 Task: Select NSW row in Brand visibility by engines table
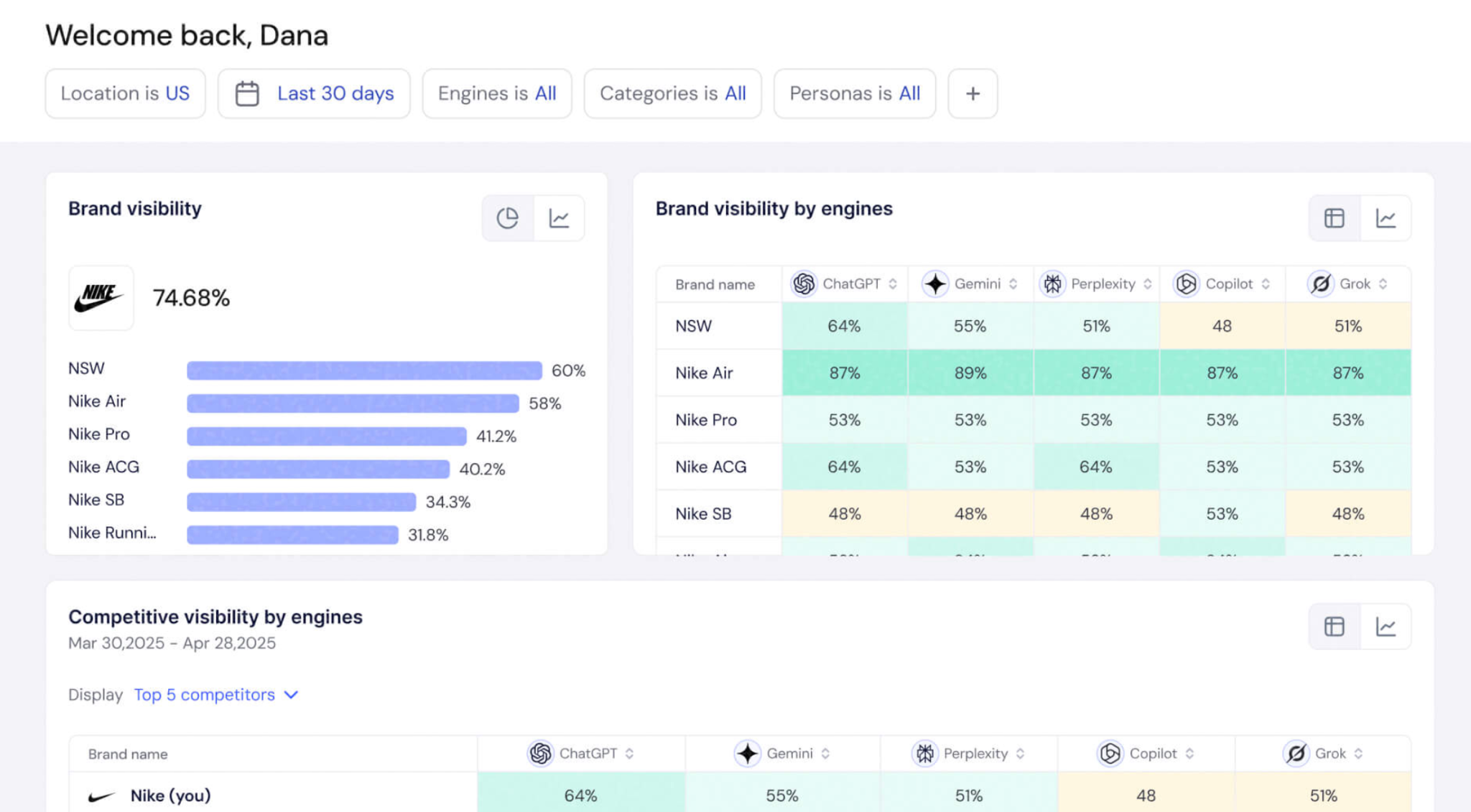click(693, 326)
